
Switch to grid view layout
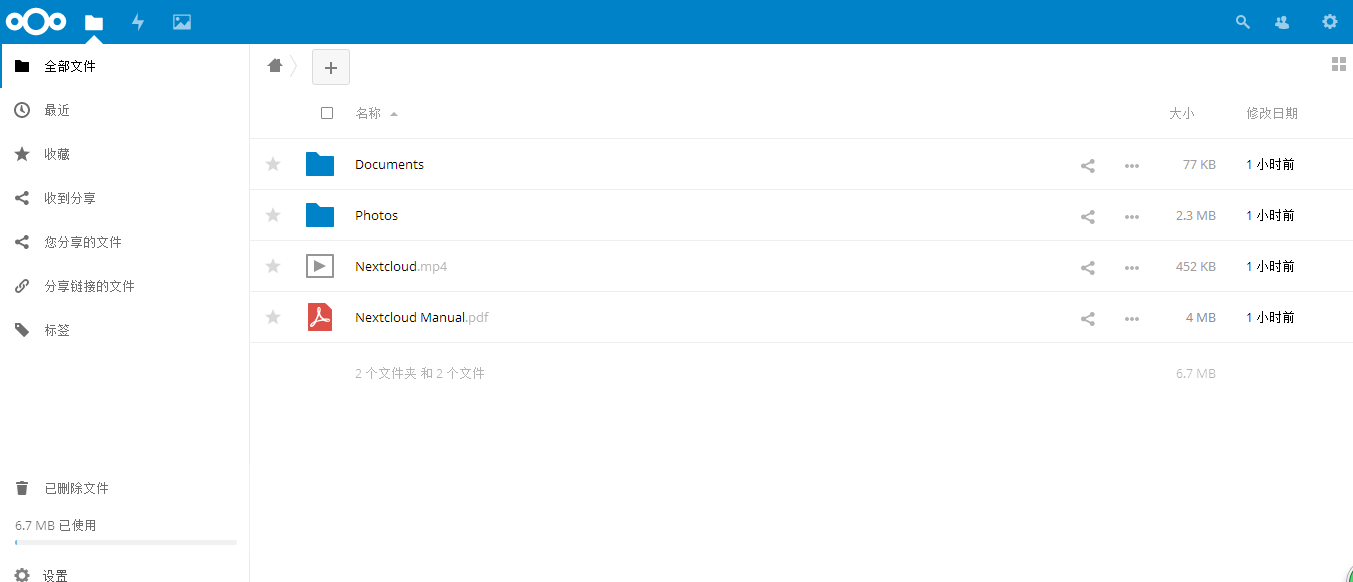(x=1339, y=63)
